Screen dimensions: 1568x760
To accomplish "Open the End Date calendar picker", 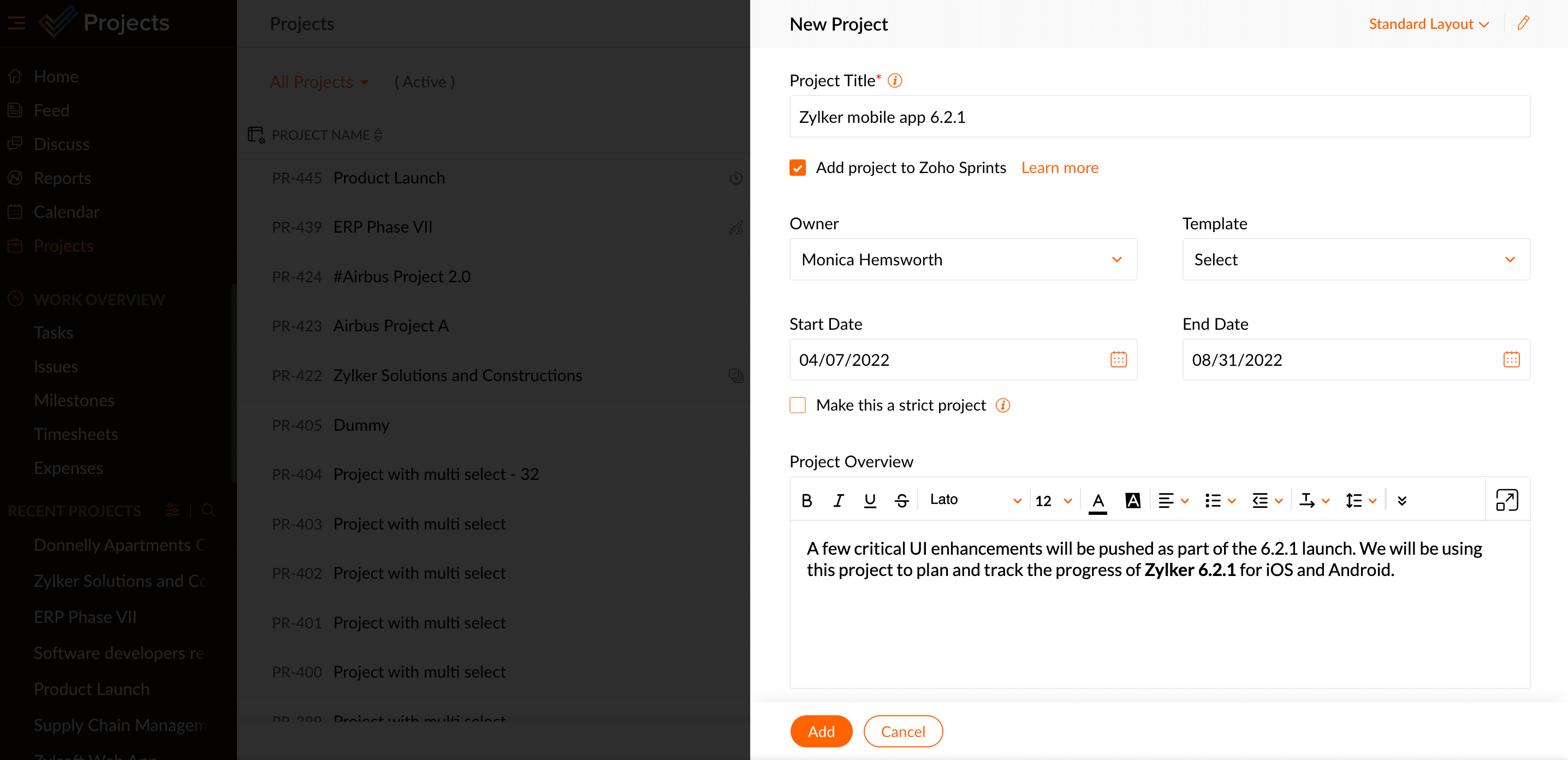I will [x=1511, y=360].
